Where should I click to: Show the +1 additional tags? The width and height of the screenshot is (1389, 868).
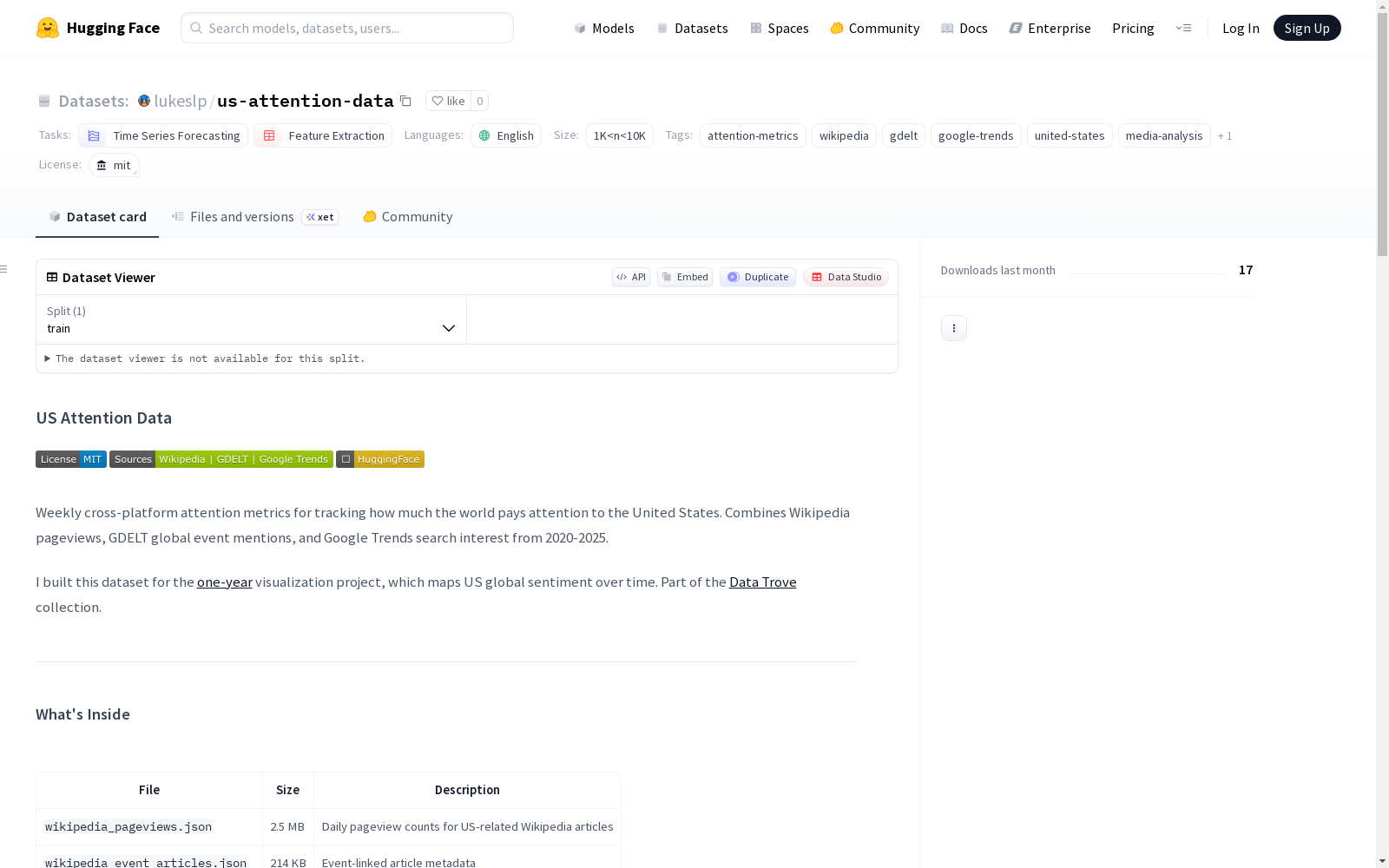click(1225, 135)
